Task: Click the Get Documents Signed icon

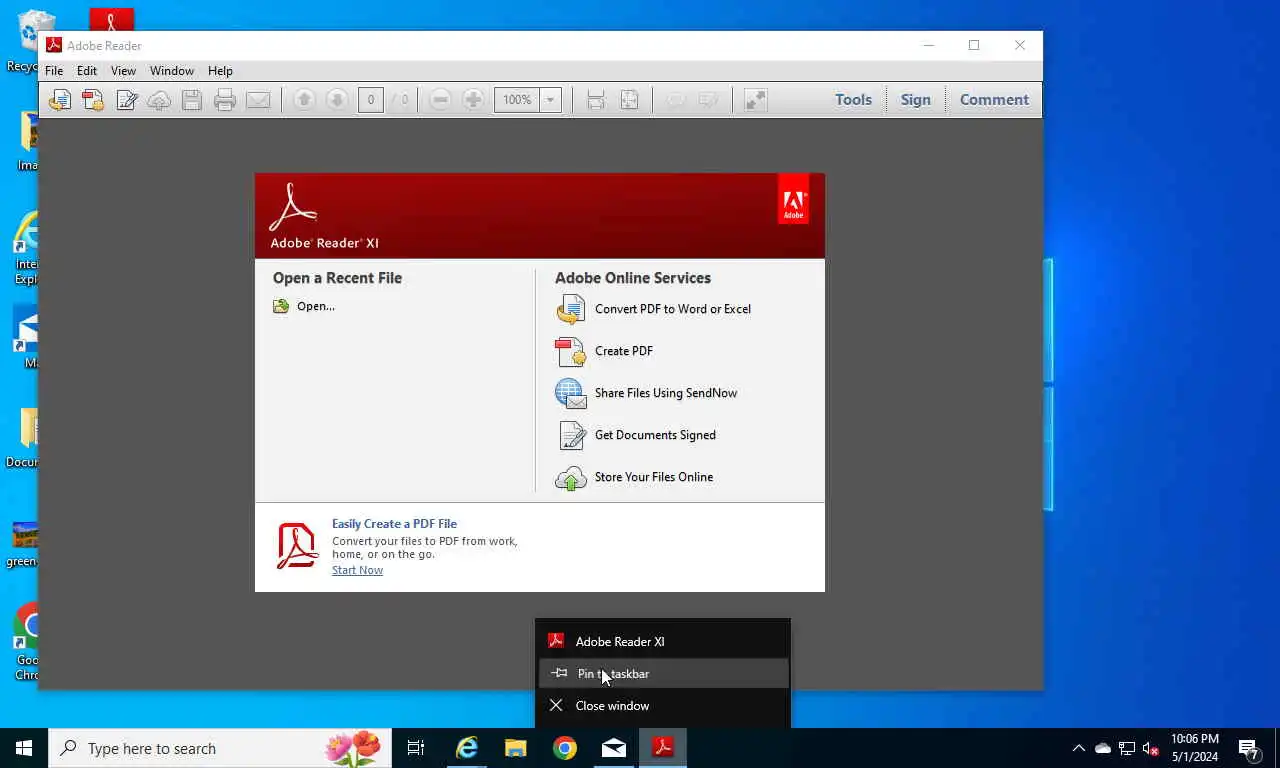Action: coord(571,436)
